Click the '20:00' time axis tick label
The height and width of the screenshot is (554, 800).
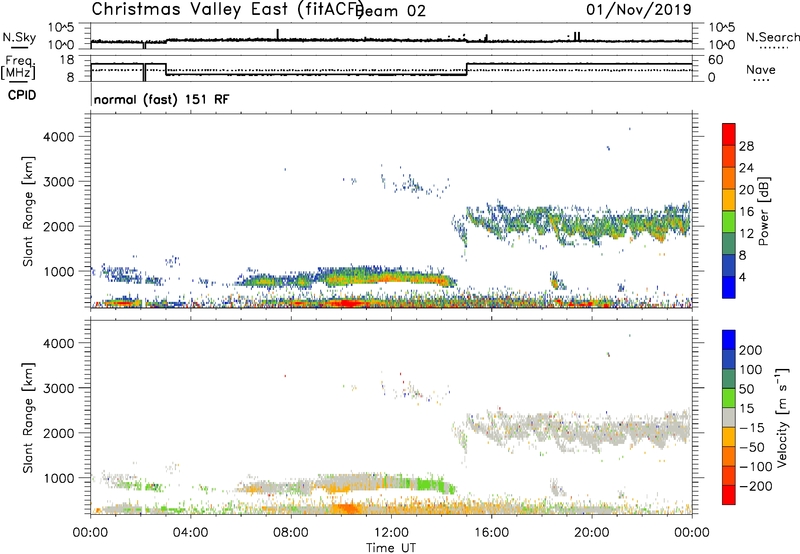tap(592, 533)
